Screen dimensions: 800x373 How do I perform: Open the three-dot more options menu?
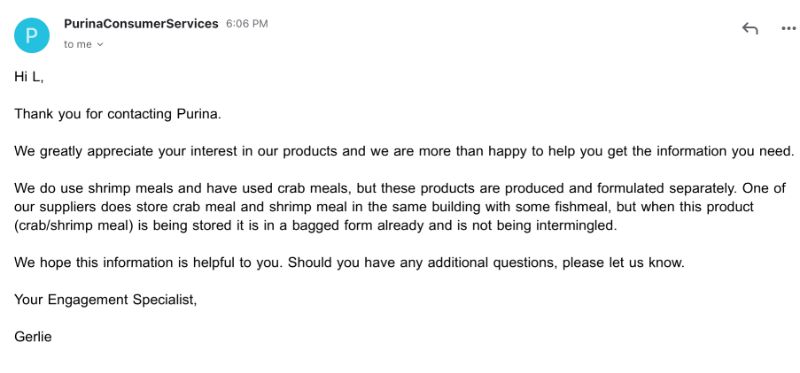tap(789, 29)
